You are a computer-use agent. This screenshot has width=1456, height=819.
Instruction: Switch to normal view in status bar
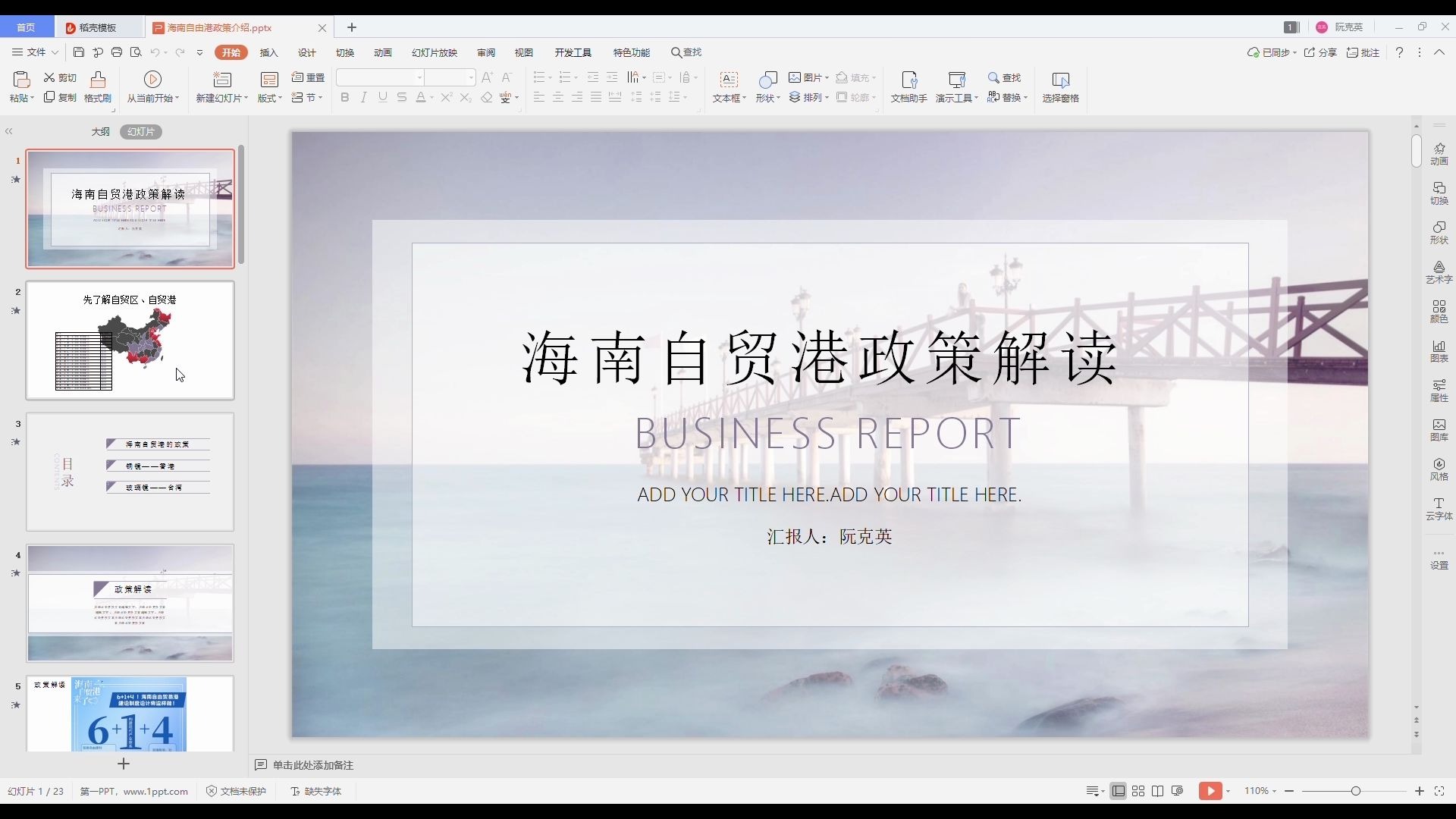point(1119,791)
